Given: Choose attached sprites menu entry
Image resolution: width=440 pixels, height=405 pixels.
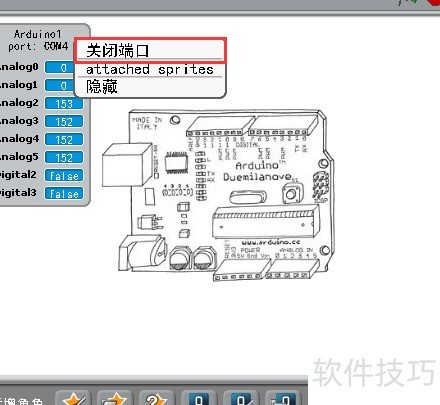Looking at the screenshot, I should click(150, 69).
